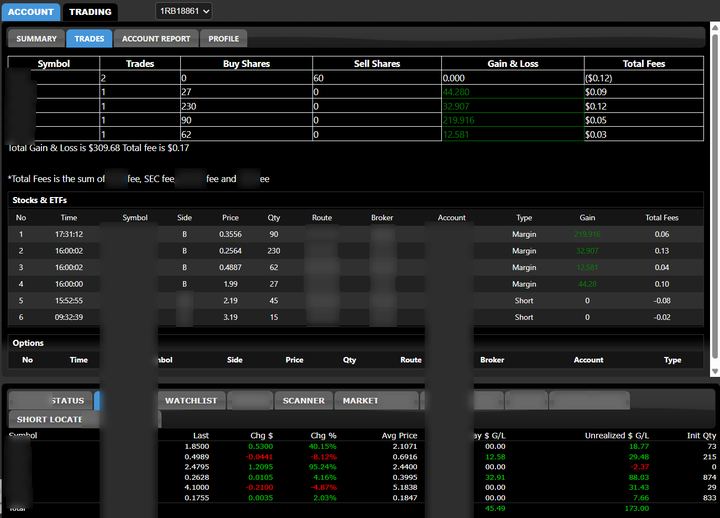The image size is (720, 518).
Task: Click the Gain column header in Stocks table
Action: [x=587, y=218]
